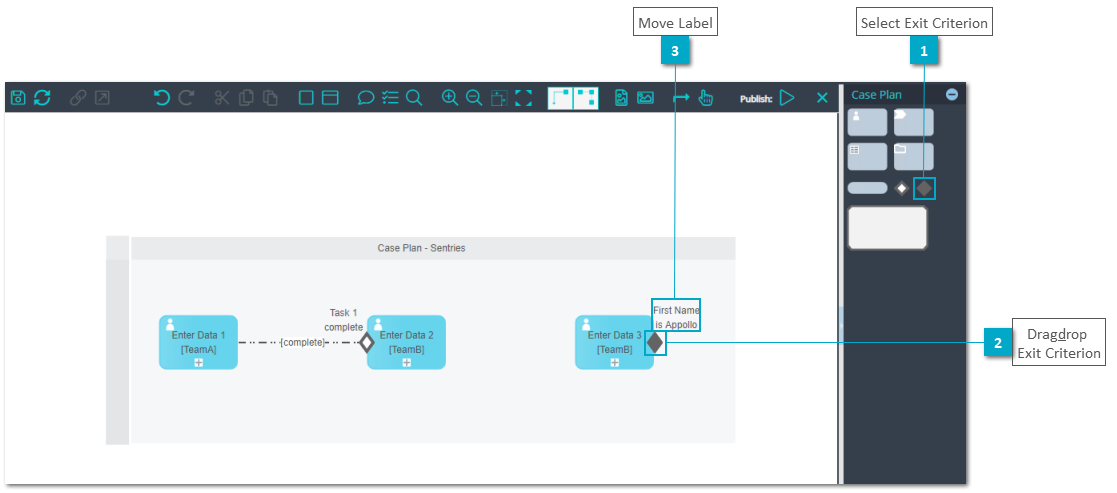Open the comments speech bubble
The width and height of the screenshot is (1117, 493).
366,98
